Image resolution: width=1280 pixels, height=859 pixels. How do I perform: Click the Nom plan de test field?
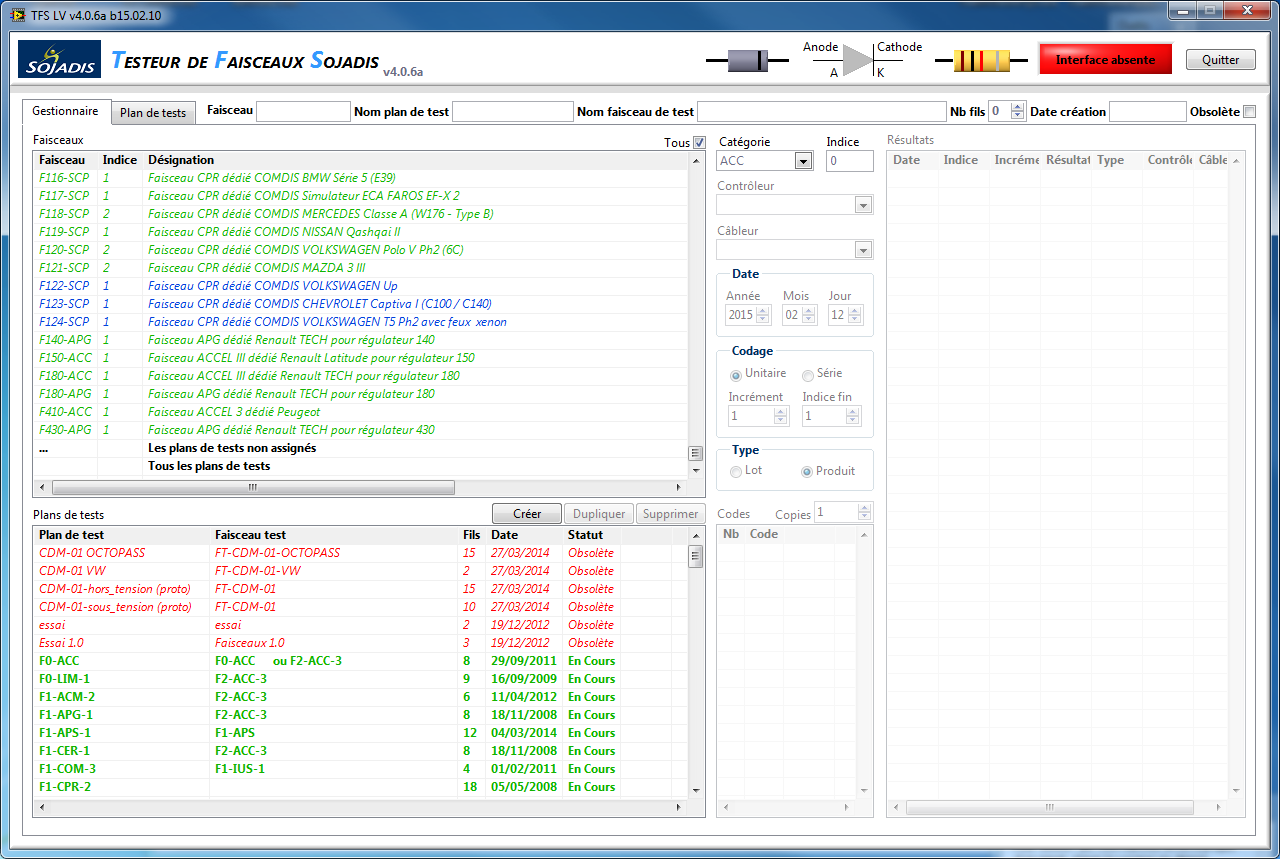(x=513, y=112)
